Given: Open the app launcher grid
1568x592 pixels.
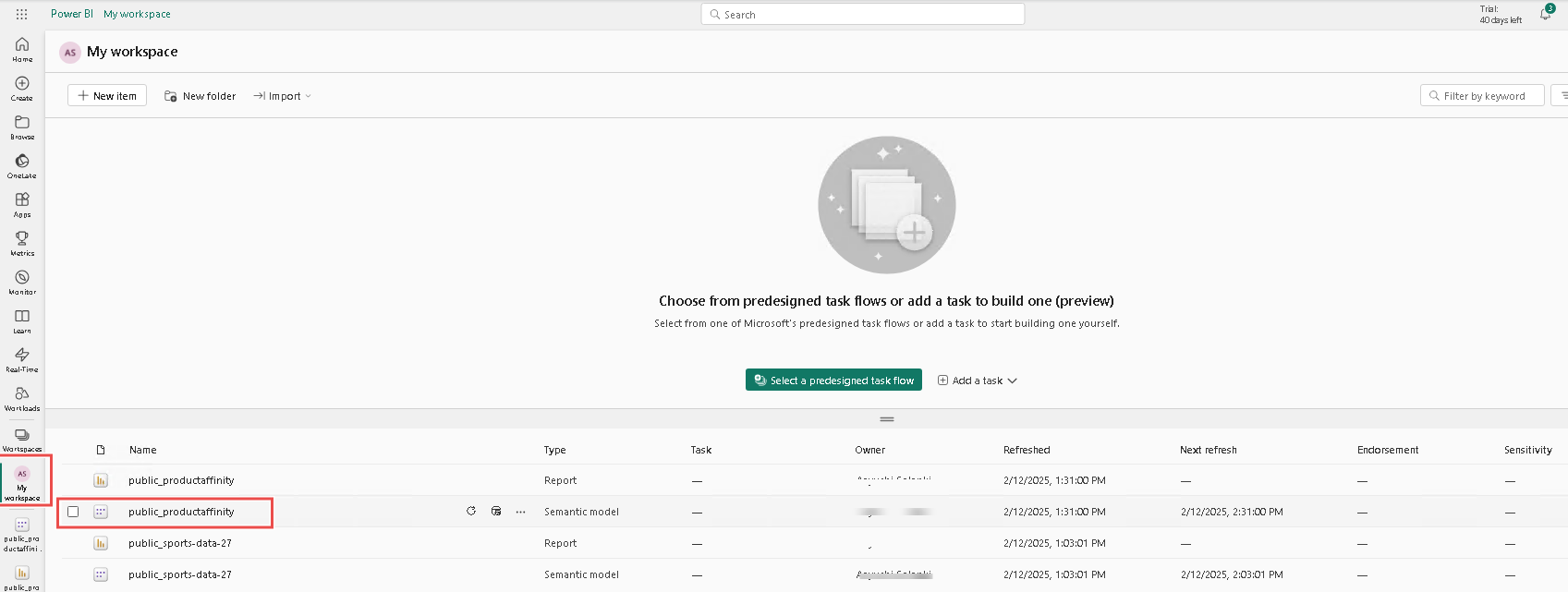Looking at the screenshot, I should pos(22,14).
